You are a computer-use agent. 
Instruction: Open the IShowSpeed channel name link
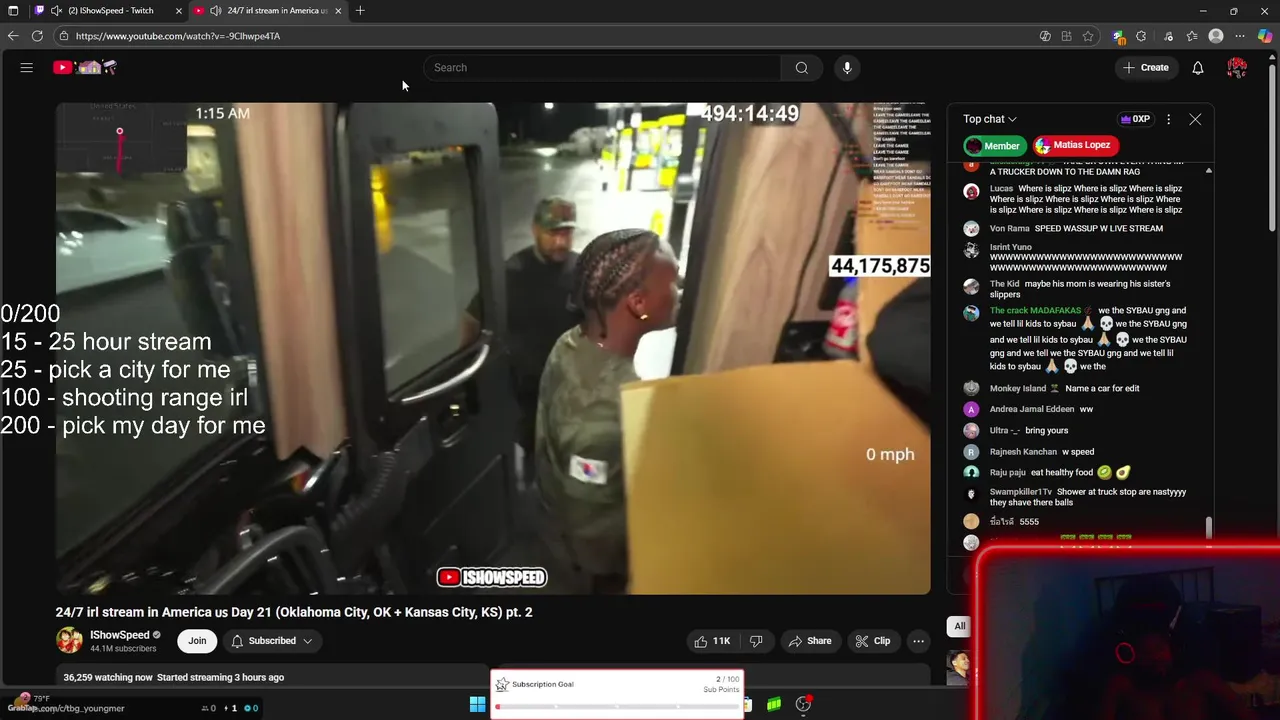120,635
